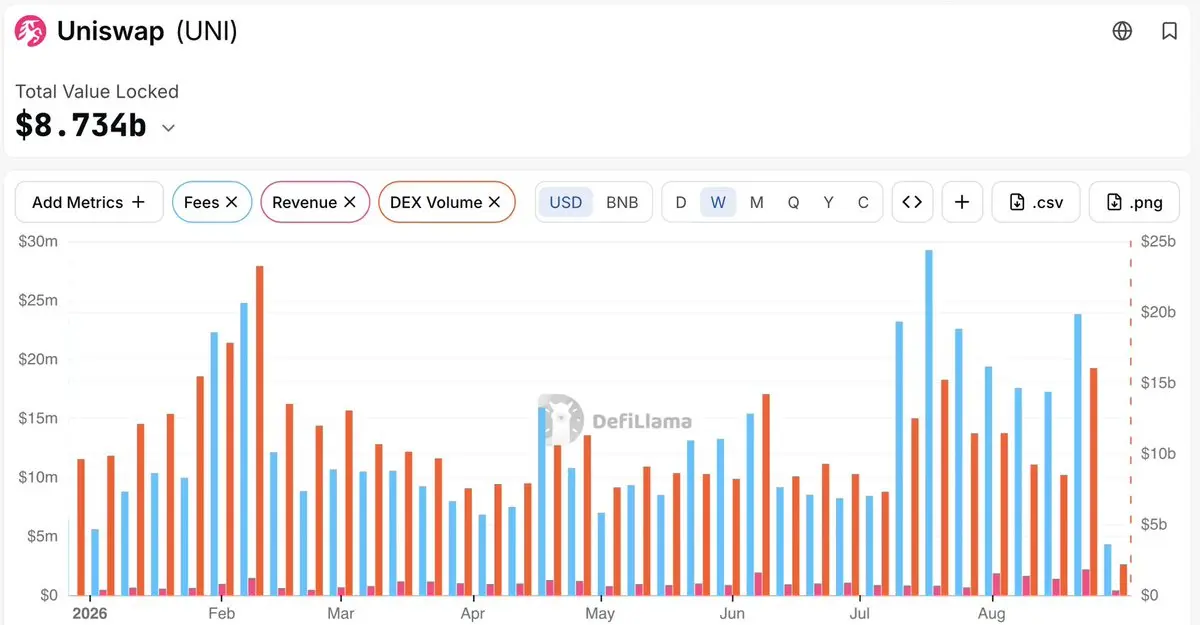Expand the Total Value Locked chevron

point(169,128)
